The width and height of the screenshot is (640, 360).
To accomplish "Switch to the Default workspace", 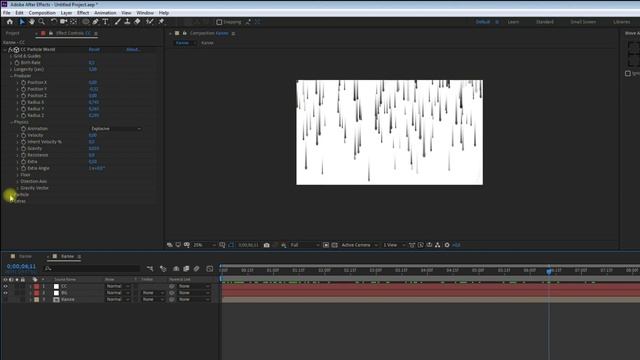I will 483,22.
